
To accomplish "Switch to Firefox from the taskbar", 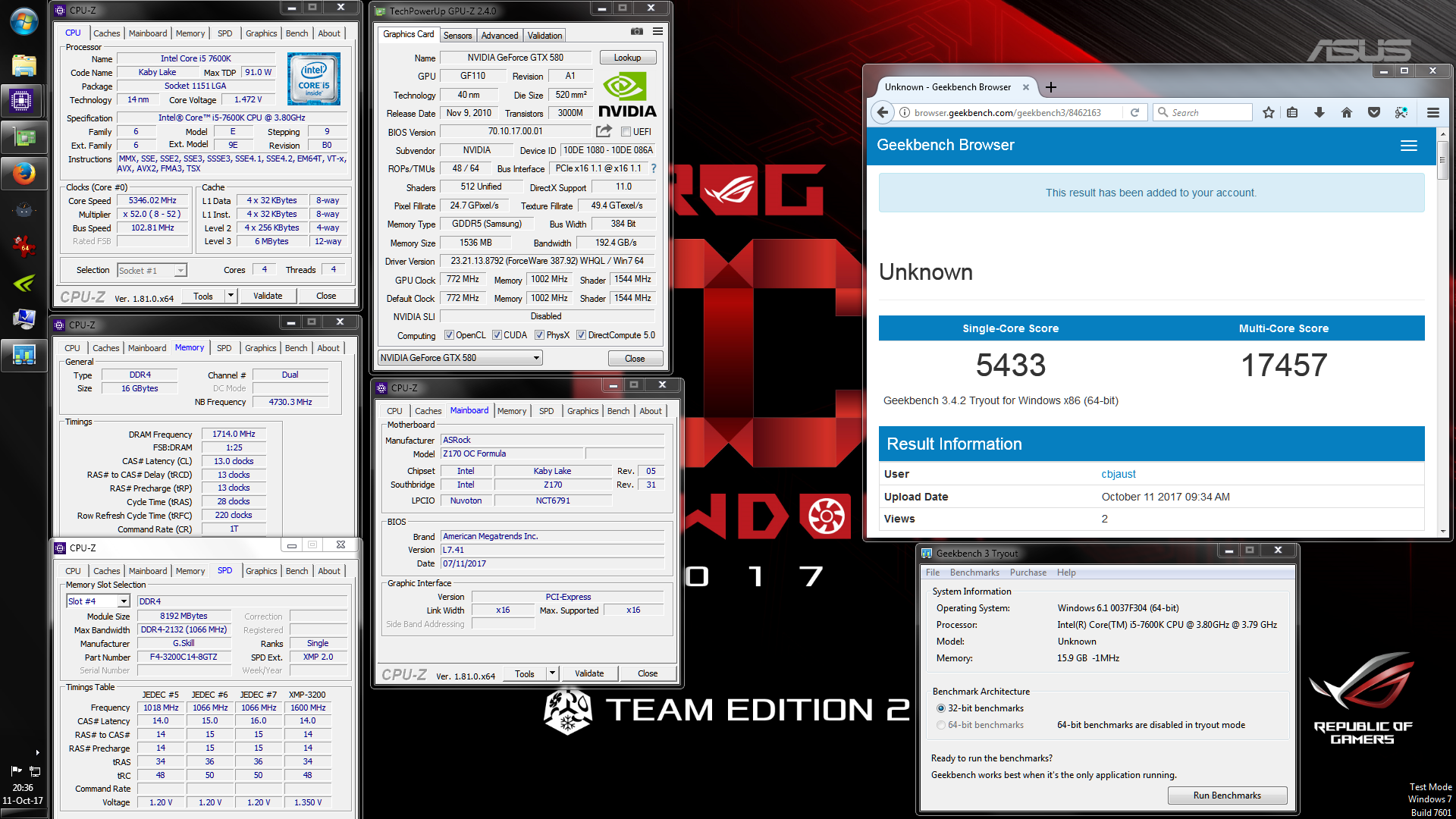I will point(24,174).
